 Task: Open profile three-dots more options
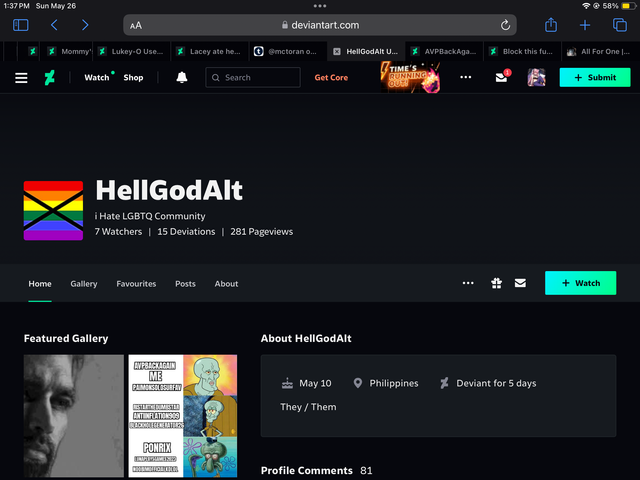[x=468, y=283]
